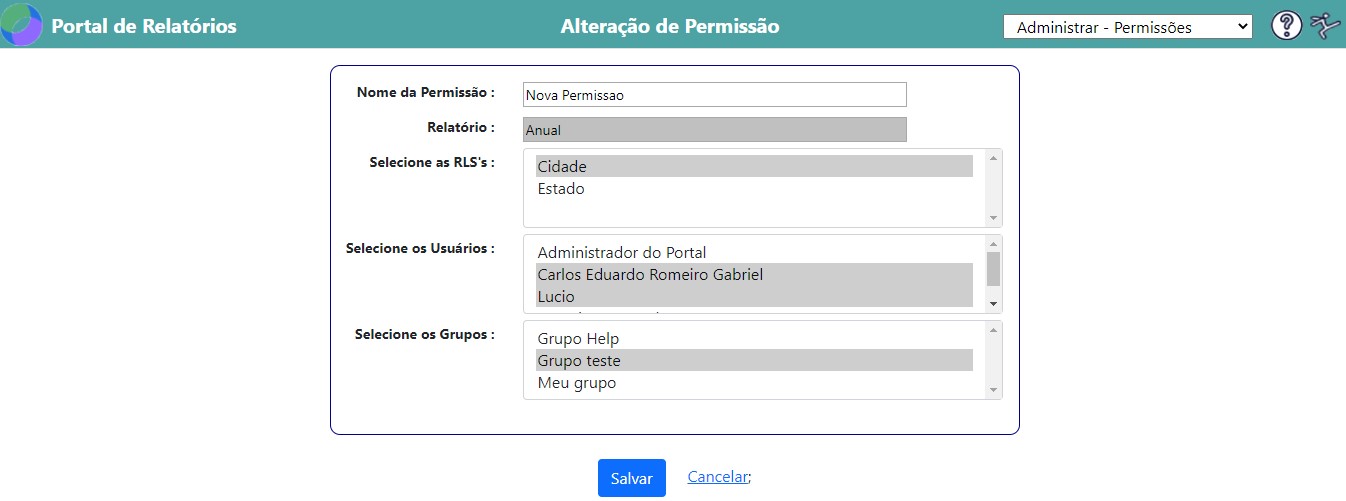
Task: Toggle Lucio in the users list
Action: pos(754,296)
